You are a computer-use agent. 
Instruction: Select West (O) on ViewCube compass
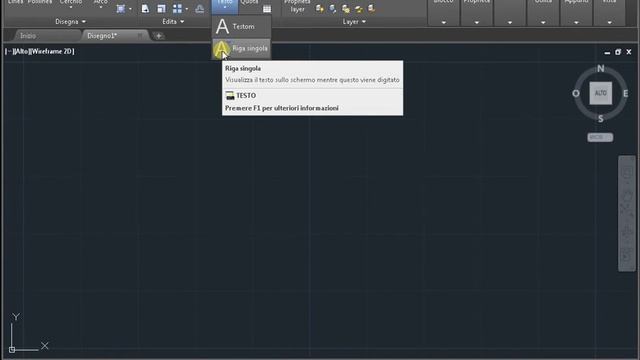576,93
